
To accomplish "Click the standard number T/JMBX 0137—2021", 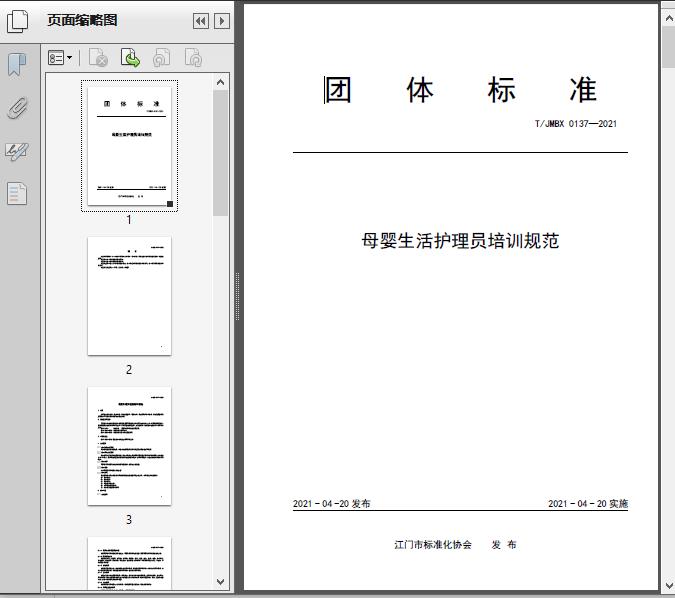I will pyautogui.click(x=576, y=124).
